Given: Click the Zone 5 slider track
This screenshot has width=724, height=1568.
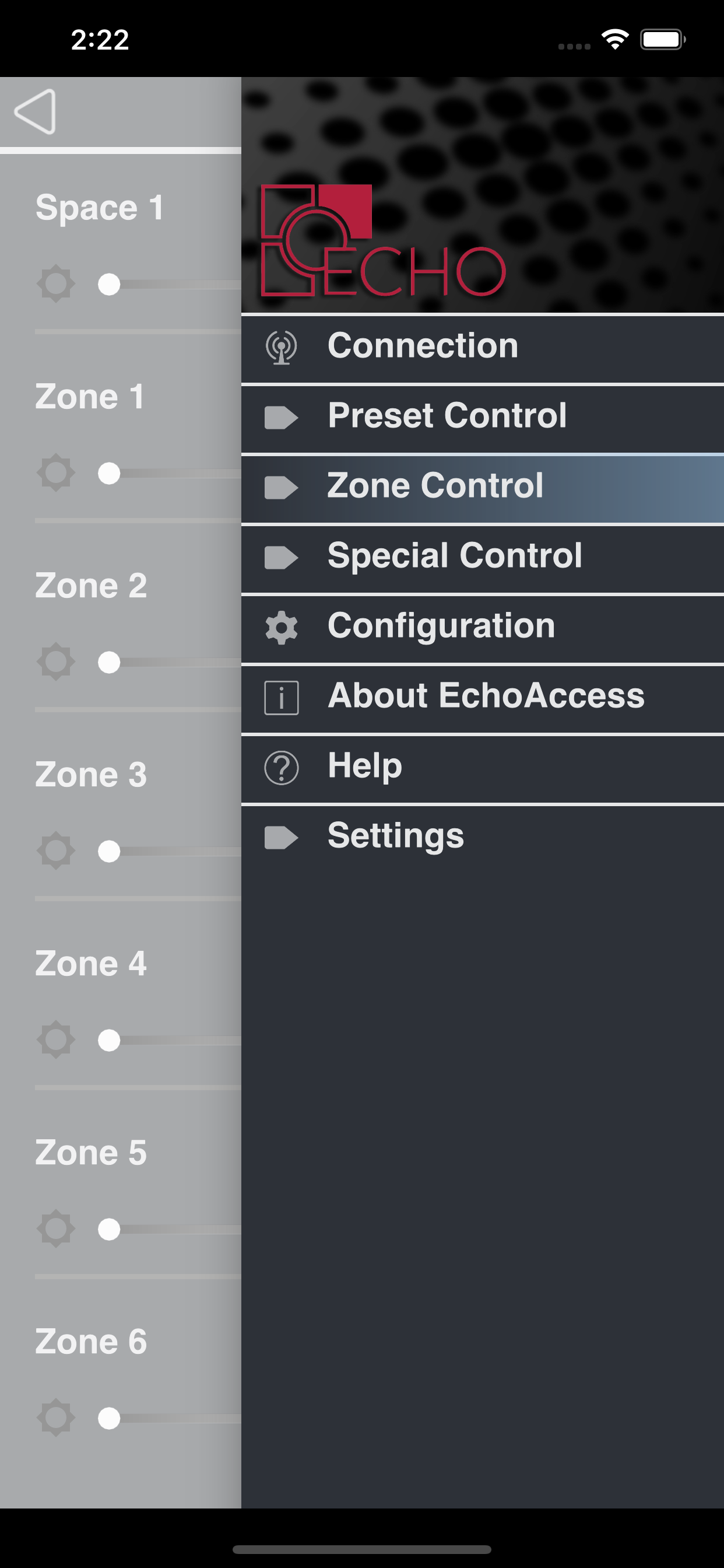Looking at the screenshot, I should (x=170, y=1230).
